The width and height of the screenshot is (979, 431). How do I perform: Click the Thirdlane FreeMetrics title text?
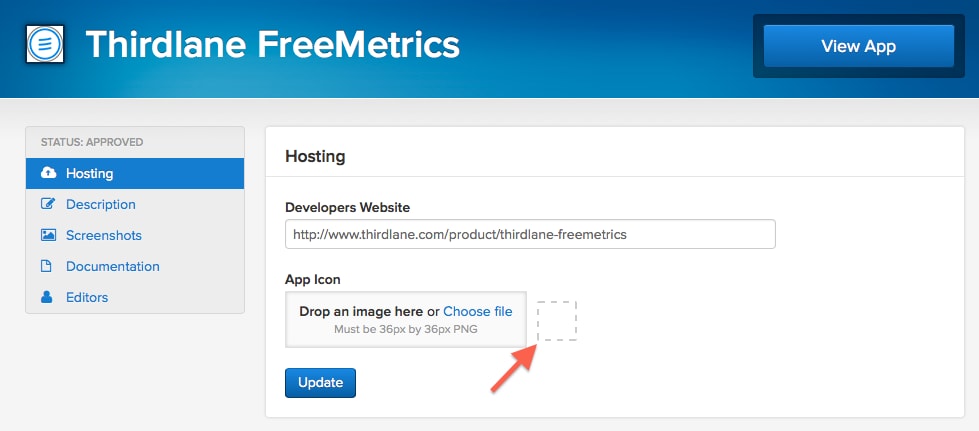(x=273, y=45)
